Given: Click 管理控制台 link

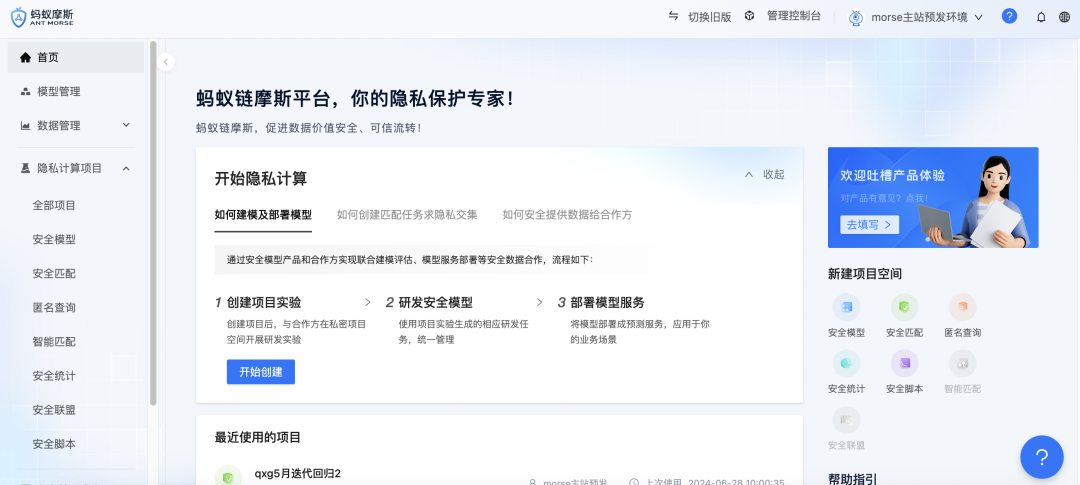Looking at the screenshot, I should point(793,16).
